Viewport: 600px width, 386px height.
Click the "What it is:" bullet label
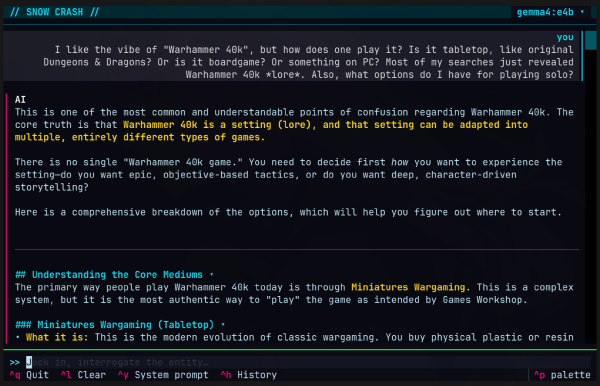click(x=57, y=337)
